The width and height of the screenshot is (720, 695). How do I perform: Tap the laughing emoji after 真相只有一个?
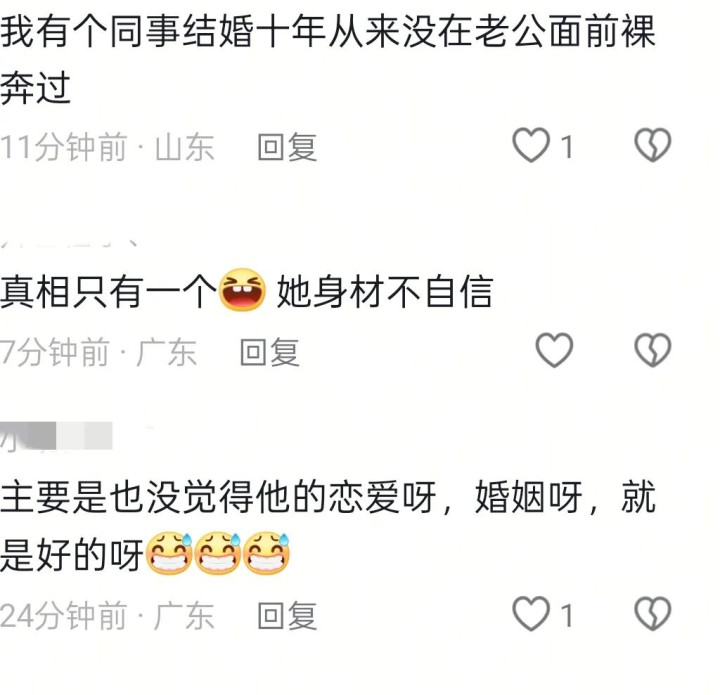pyautogui.click(x=242, y=290)
